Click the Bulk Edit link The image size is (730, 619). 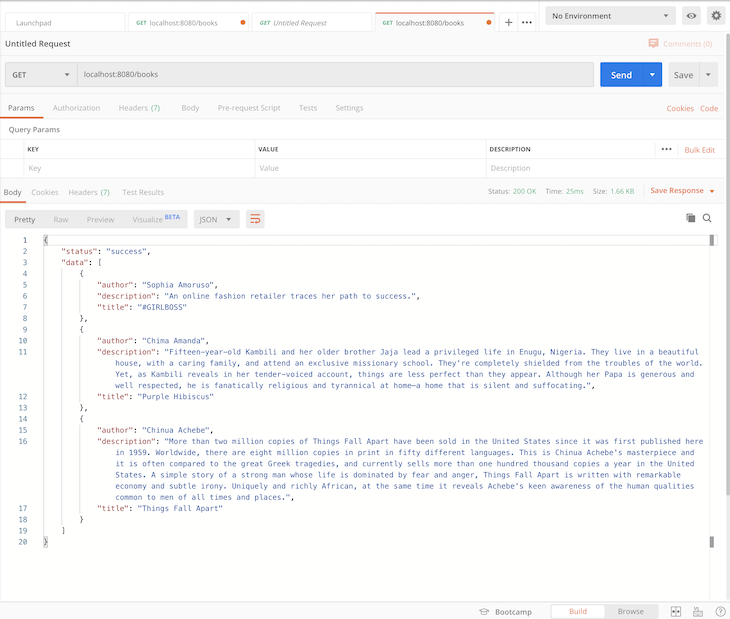[699, 150]
